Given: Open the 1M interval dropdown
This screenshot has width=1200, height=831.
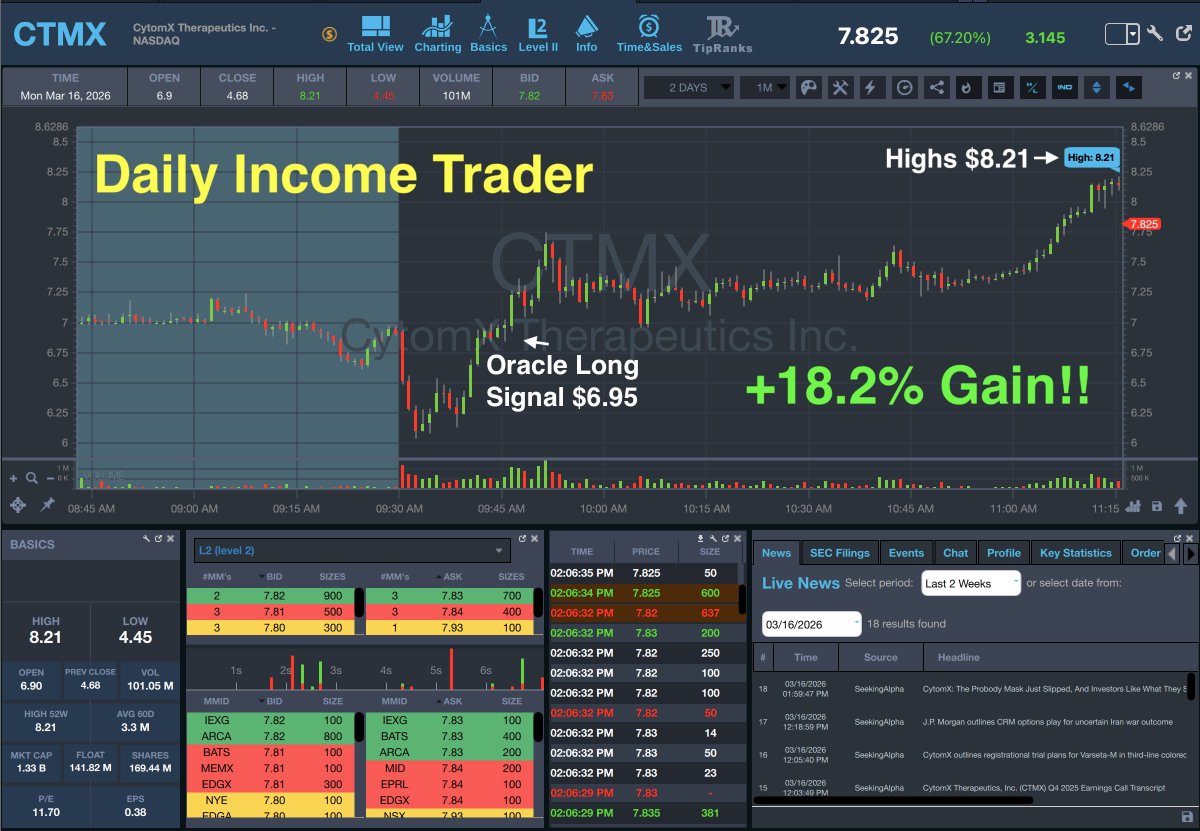Looking at the screenshot, I should (765, 88).
